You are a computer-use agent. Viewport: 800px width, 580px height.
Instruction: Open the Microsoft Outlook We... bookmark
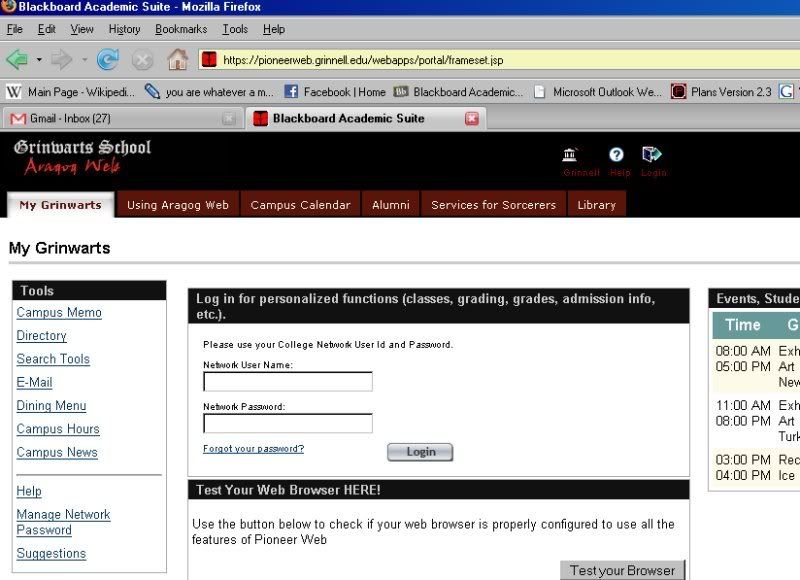(597, 92)
